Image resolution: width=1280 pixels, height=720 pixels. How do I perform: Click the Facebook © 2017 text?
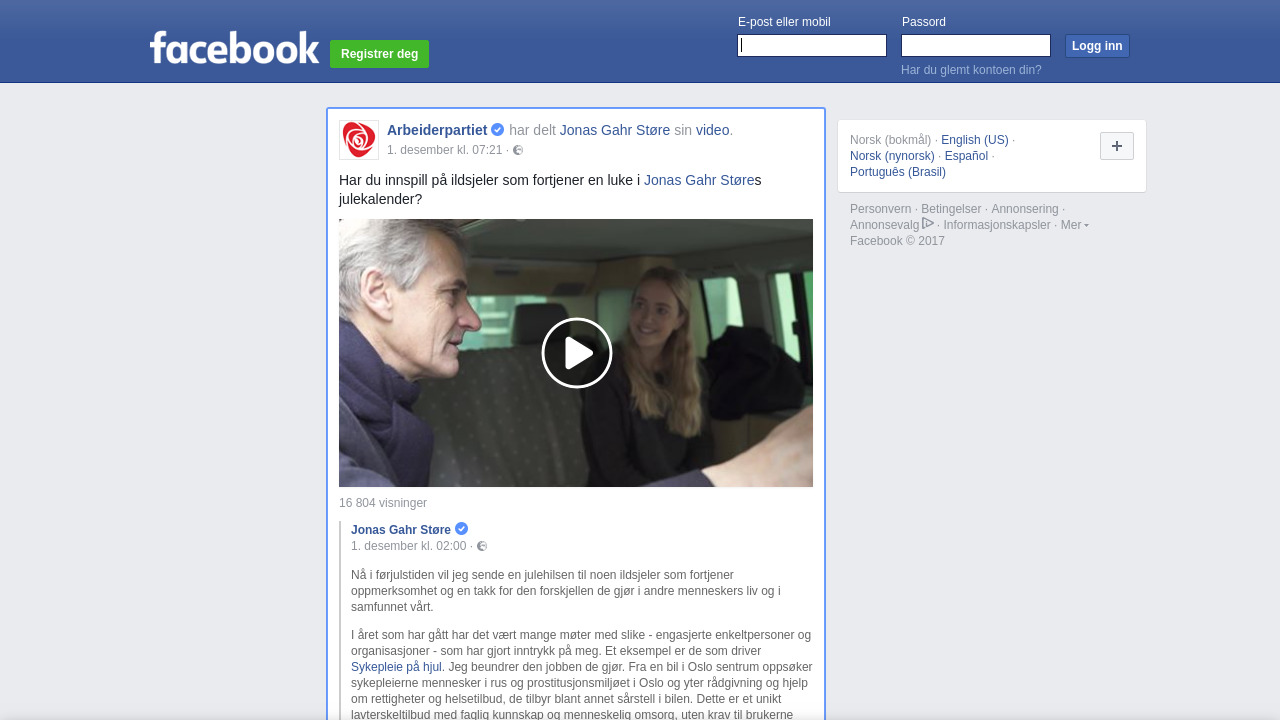tap(897, 241)
